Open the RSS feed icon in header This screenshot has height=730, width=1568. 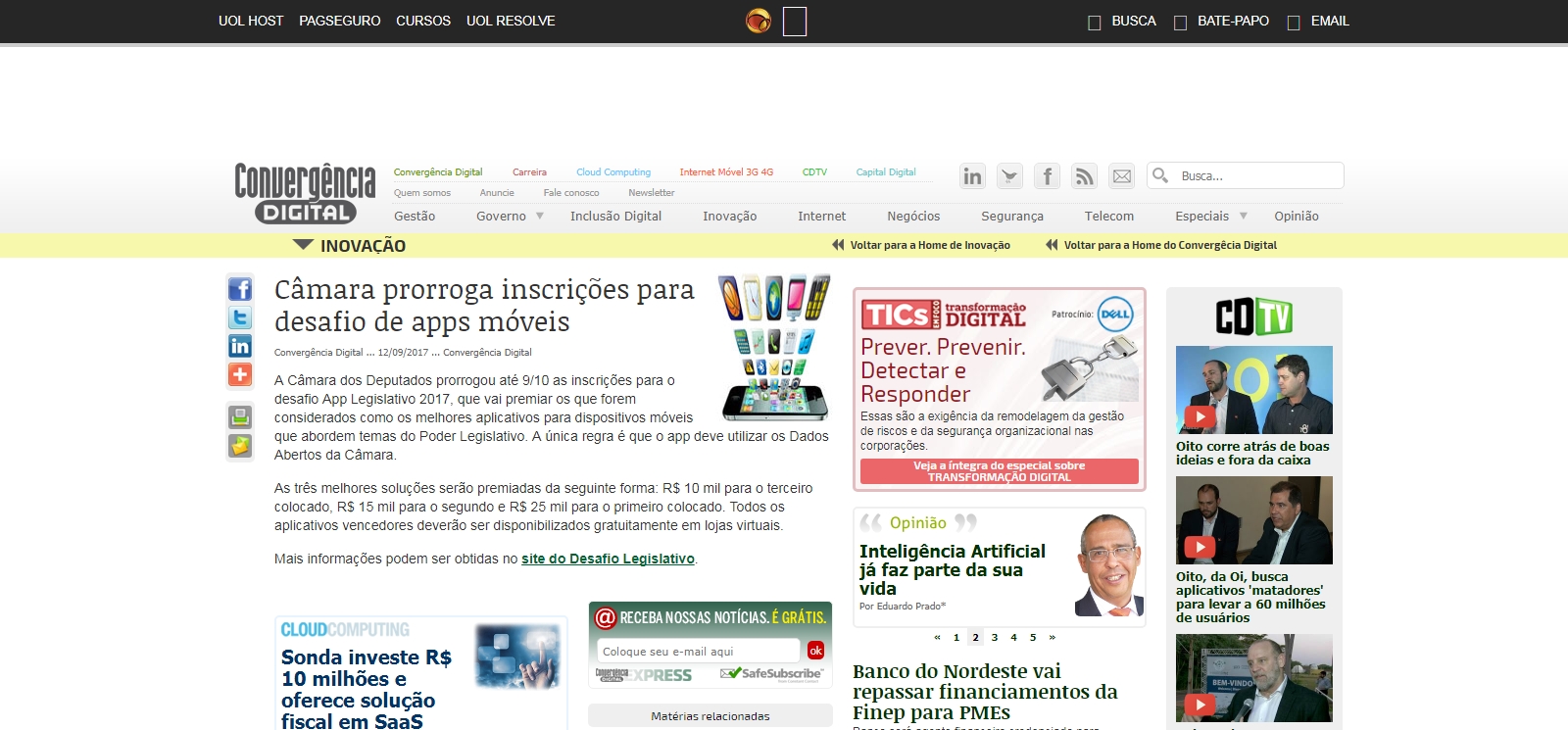coord(1084,176)
